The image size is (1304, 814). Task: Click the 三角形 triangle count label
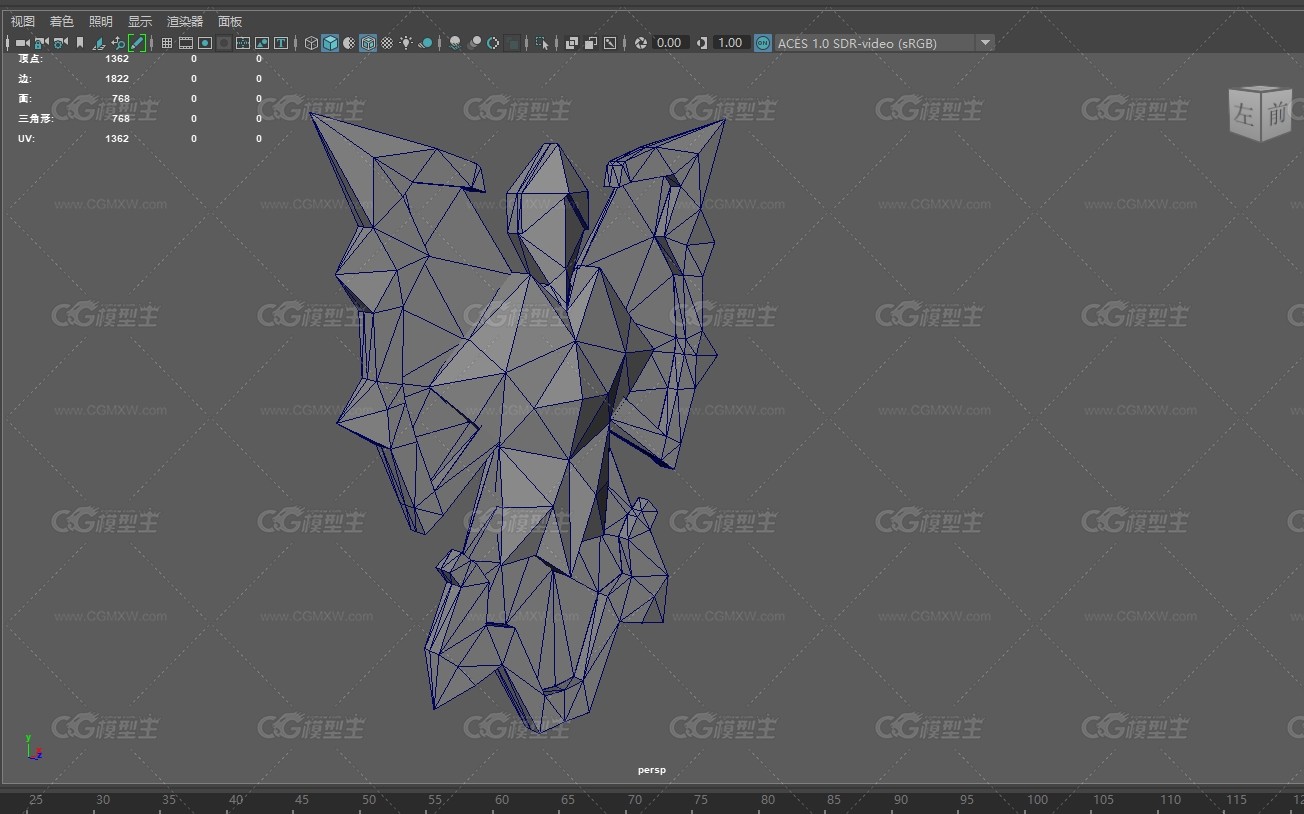pyautogui.click(x=36, y=119)
